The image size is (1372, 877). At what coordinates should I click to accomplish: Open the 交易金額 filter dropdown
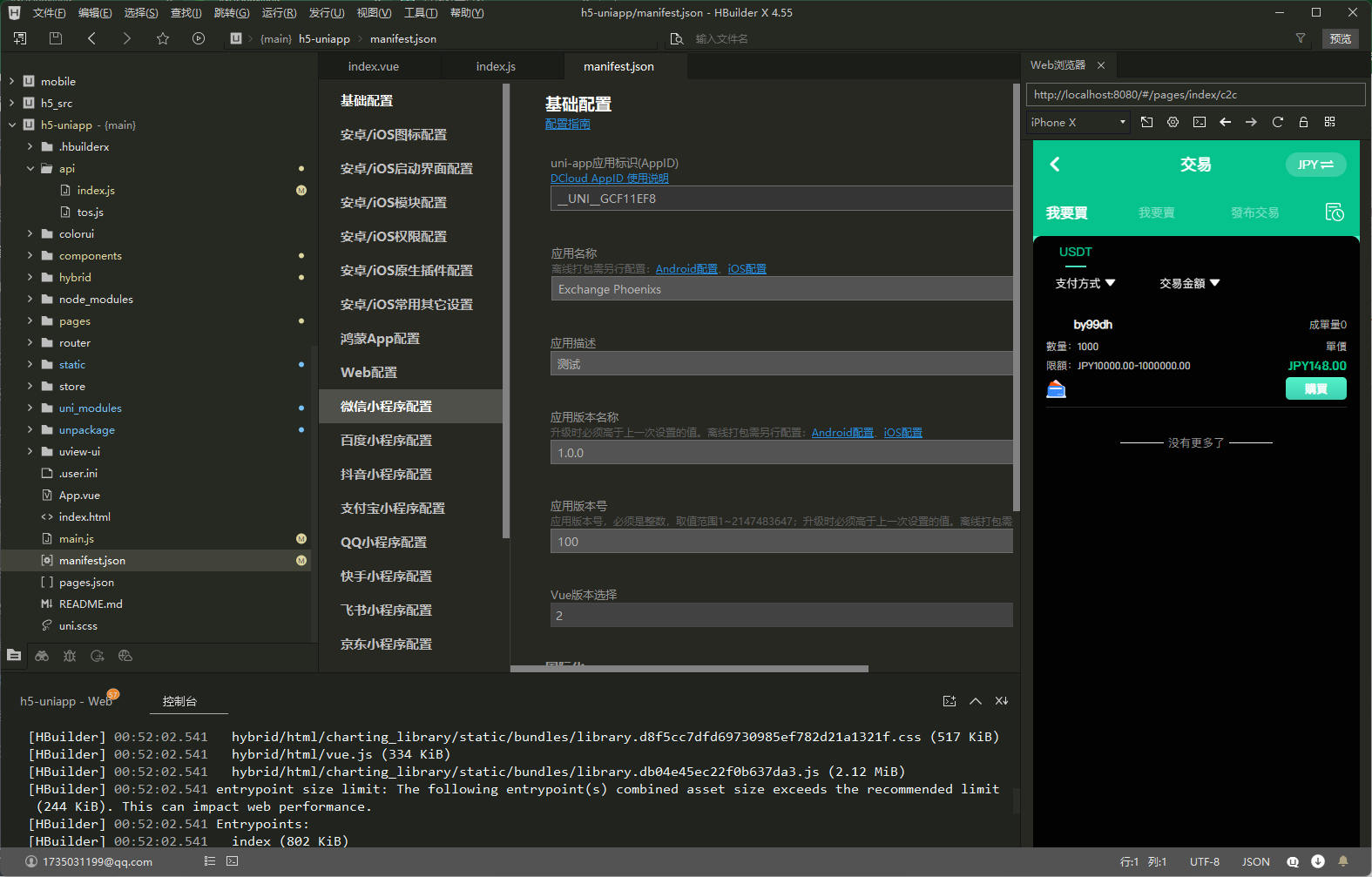click(1189, 283)
